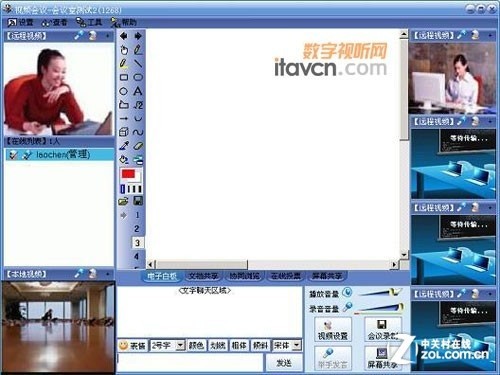Select the paint bucket fill tool
Viewport: 500px width, 375px height.
(x=124, y=160)
